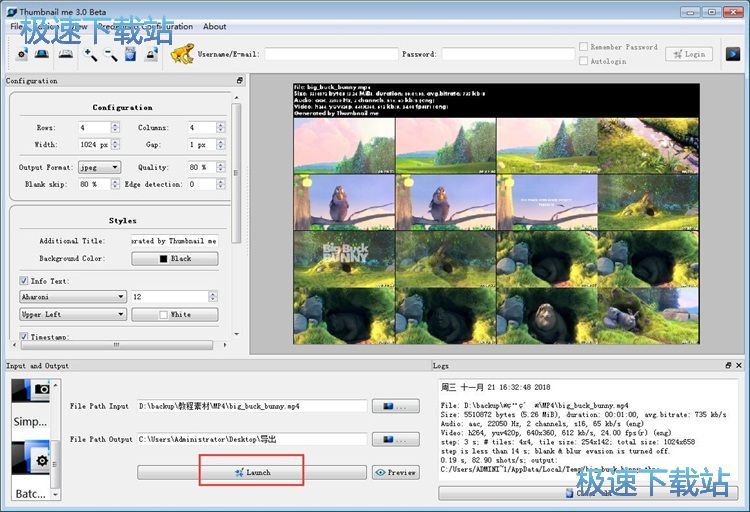
Task: Open the Aharoni font dropdown
Action: (x=73, y=297)
